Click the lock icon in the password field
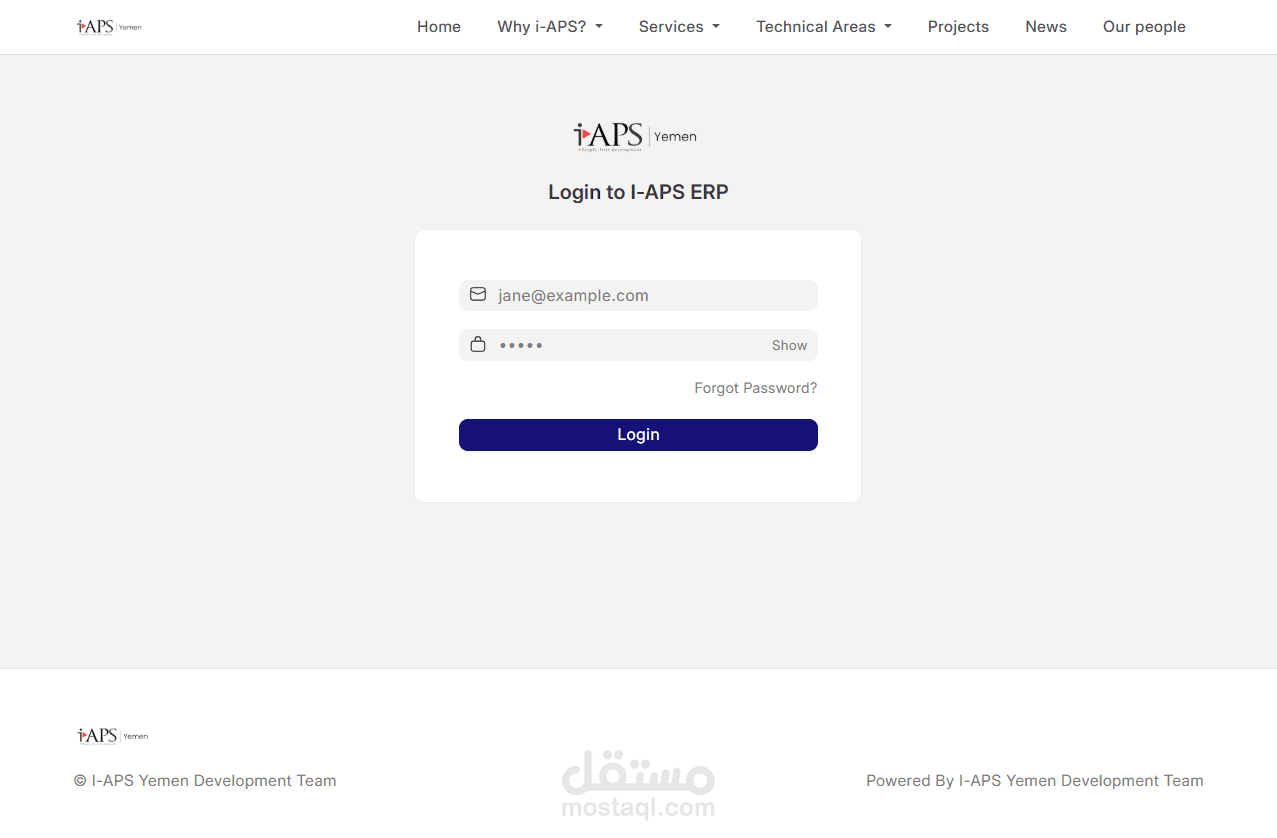Screen dimensions: 1277x838 click(x=478, y=344)
